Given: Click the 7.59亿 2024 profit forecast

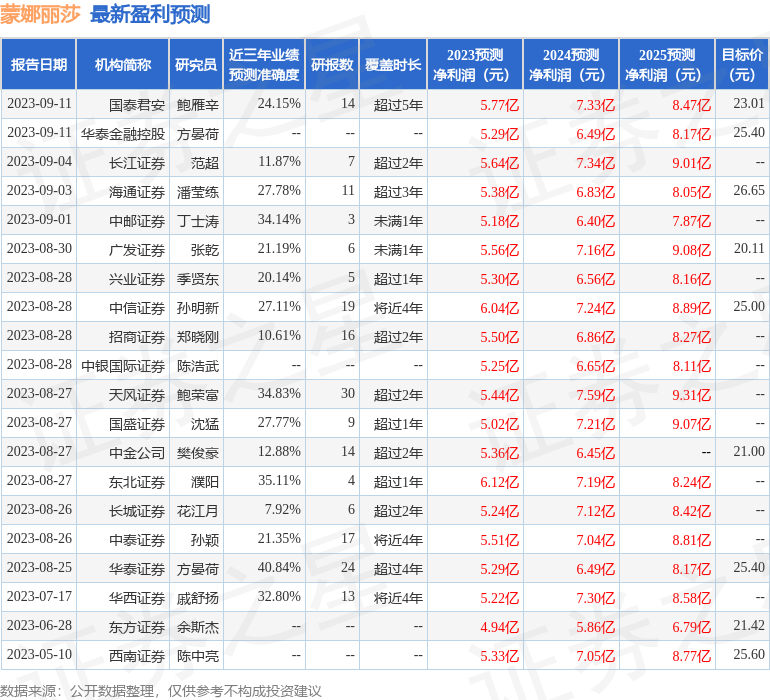Looking at the screenshot, I should [x=596, y=394].
